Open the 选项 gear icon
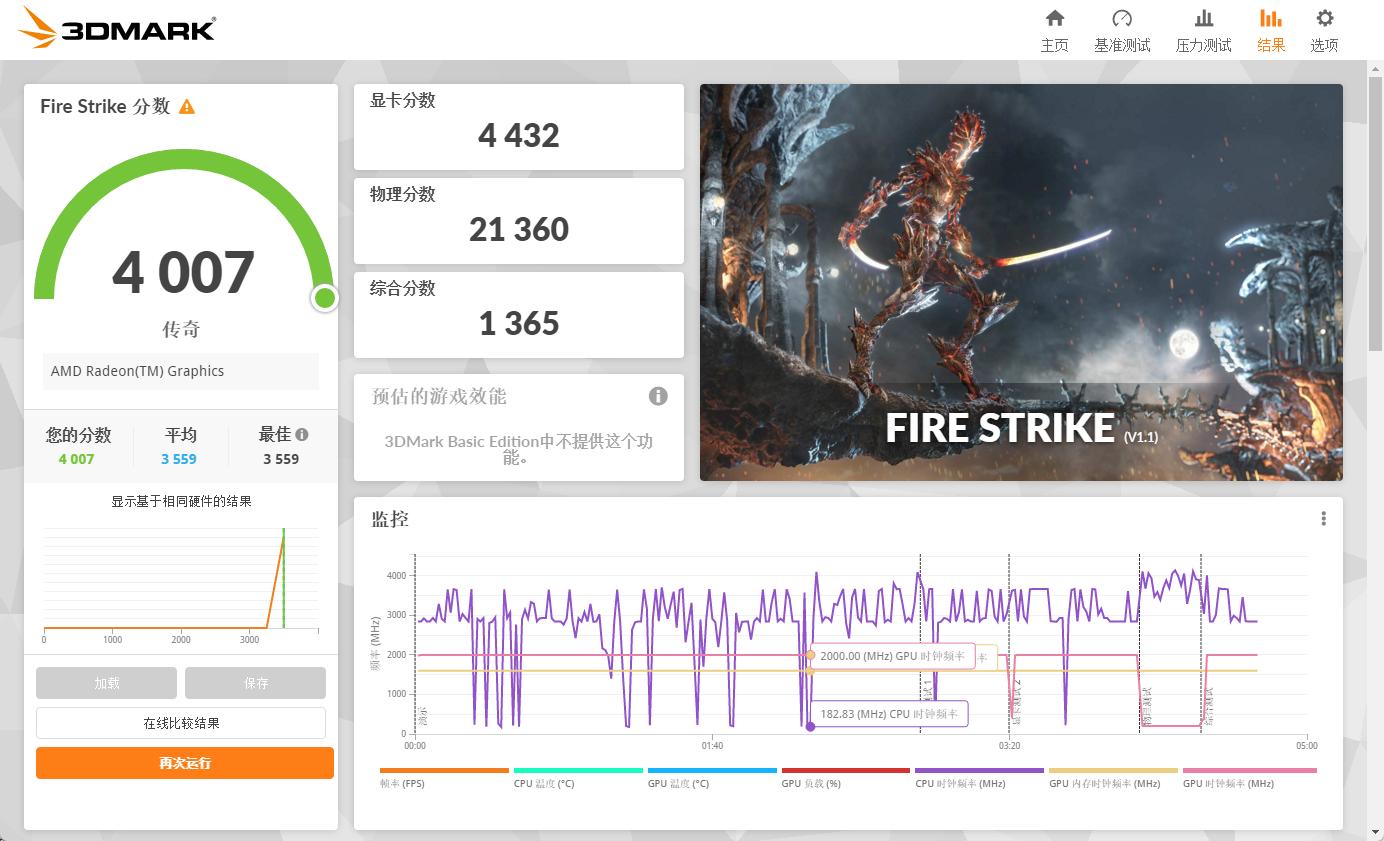Viewport: 1384px width, 841px height. 1325,18
